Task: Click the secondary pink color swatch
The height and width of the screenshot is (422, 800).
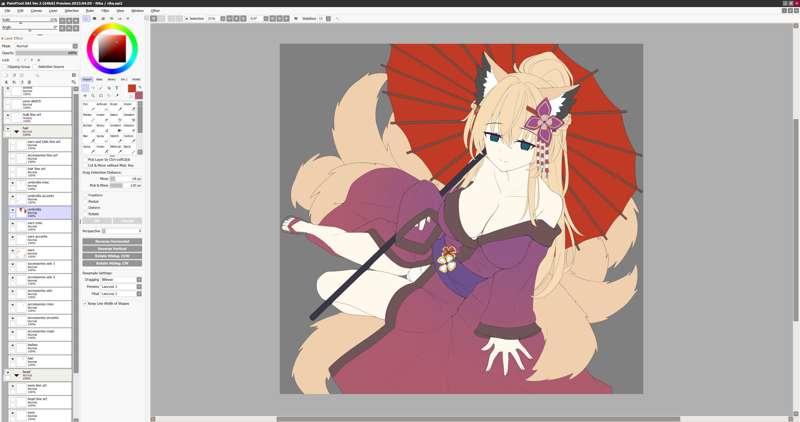Action: [139, 95]
